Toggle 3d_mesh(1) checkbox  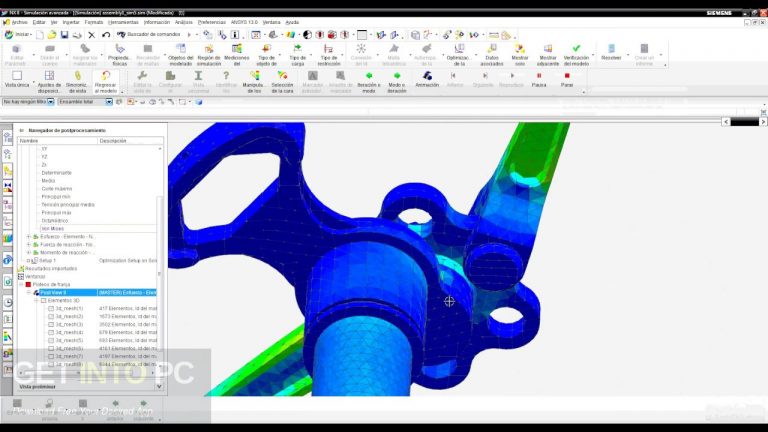coord(51,309)
